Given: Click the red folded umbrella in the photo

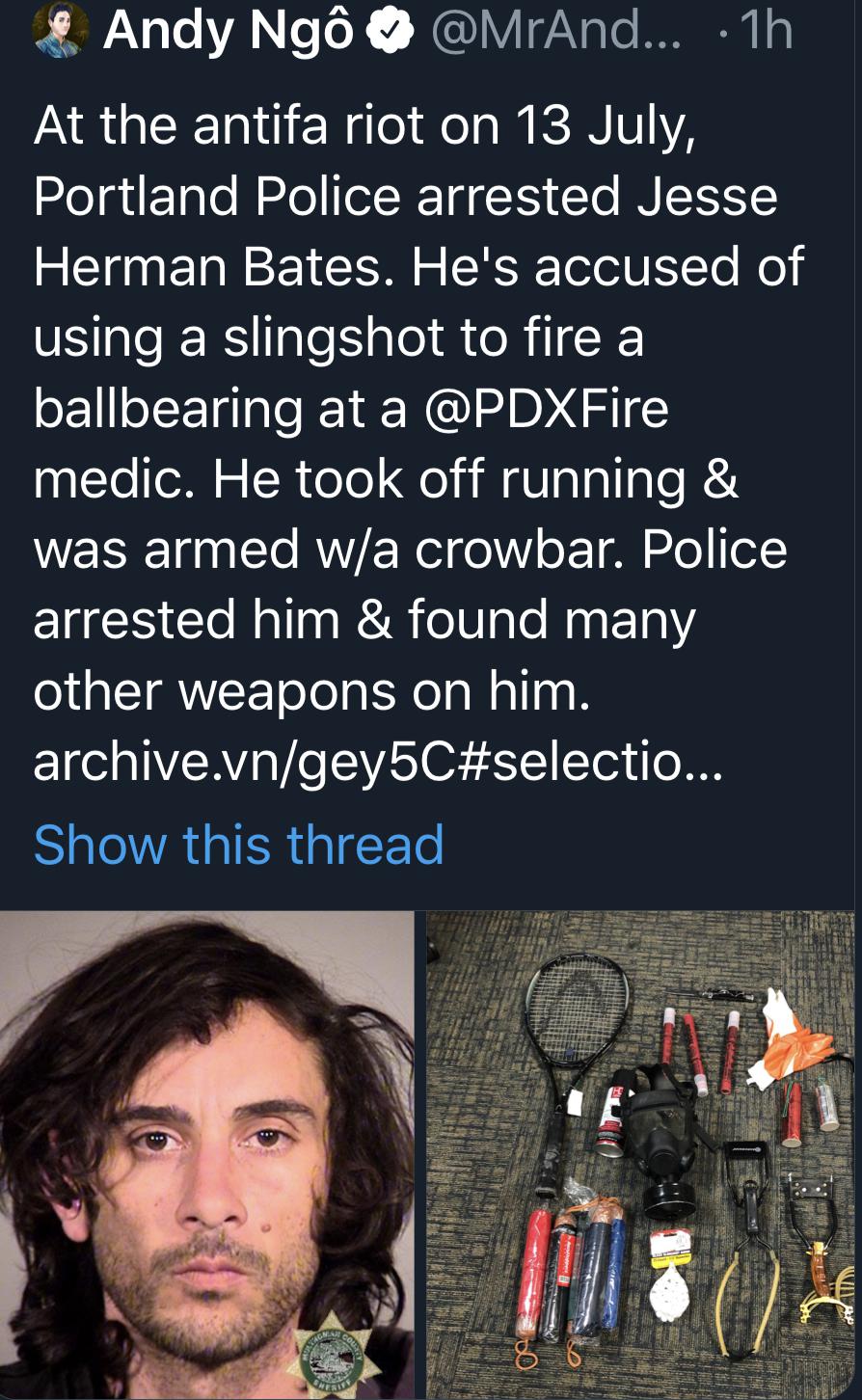Looking at the screenshot, I should click(535, 1290).
